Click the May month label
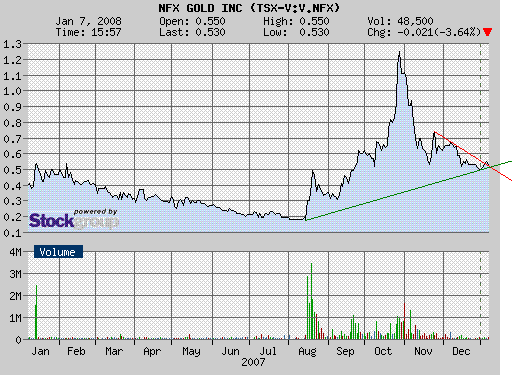The height and width of the screenshot is (384, 512). pyautogui.click(x=191, y=352)
